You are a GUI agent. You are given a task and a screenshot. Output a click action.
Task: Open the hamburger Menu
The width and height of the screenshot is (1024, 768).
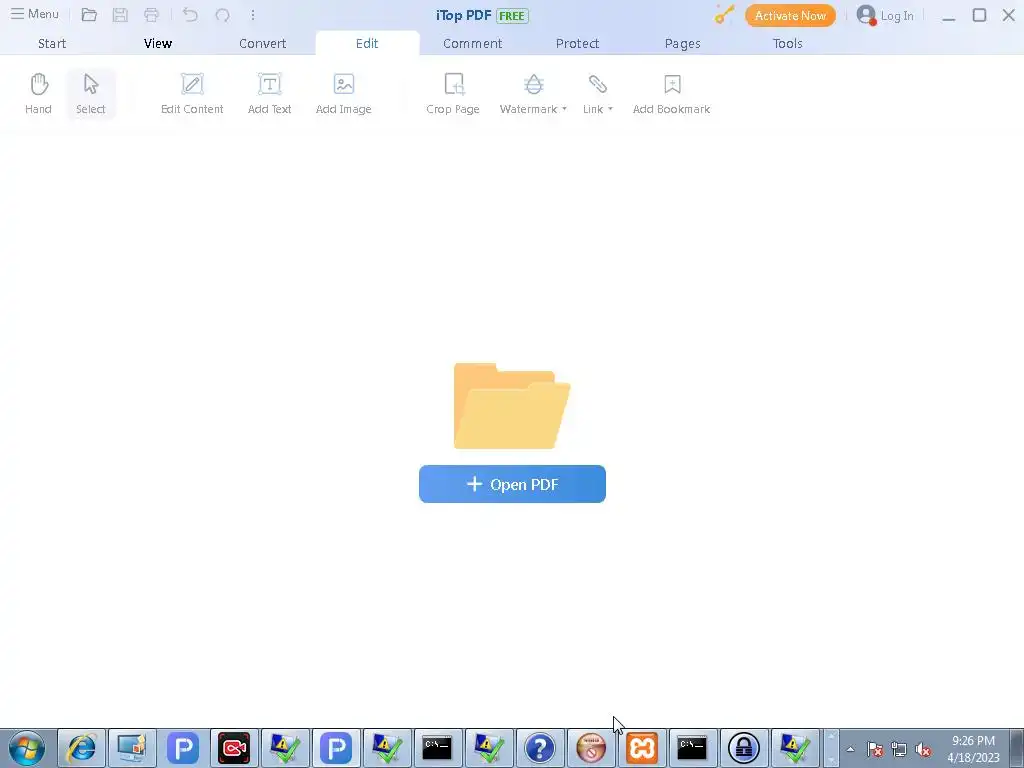tap(35, 14)
